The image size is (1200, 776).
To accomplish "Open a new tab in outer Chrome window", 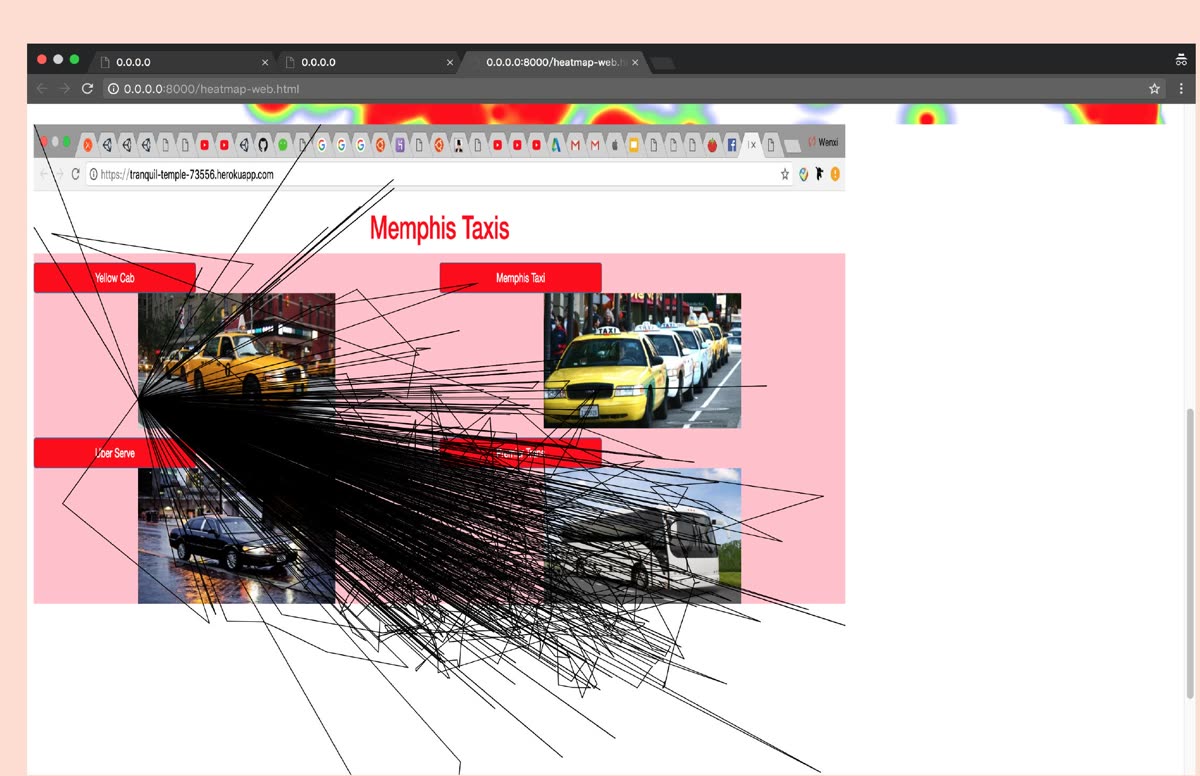I will pyautogui.click(x=663, y=63).
